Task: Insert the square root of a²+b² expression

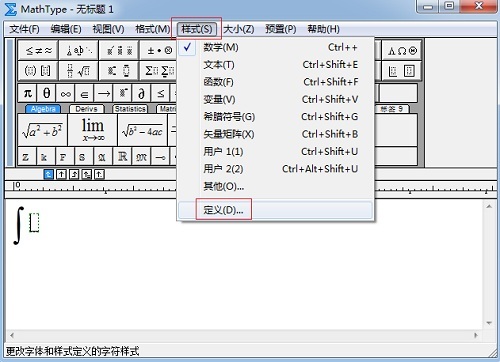Action: click(42, 130)
